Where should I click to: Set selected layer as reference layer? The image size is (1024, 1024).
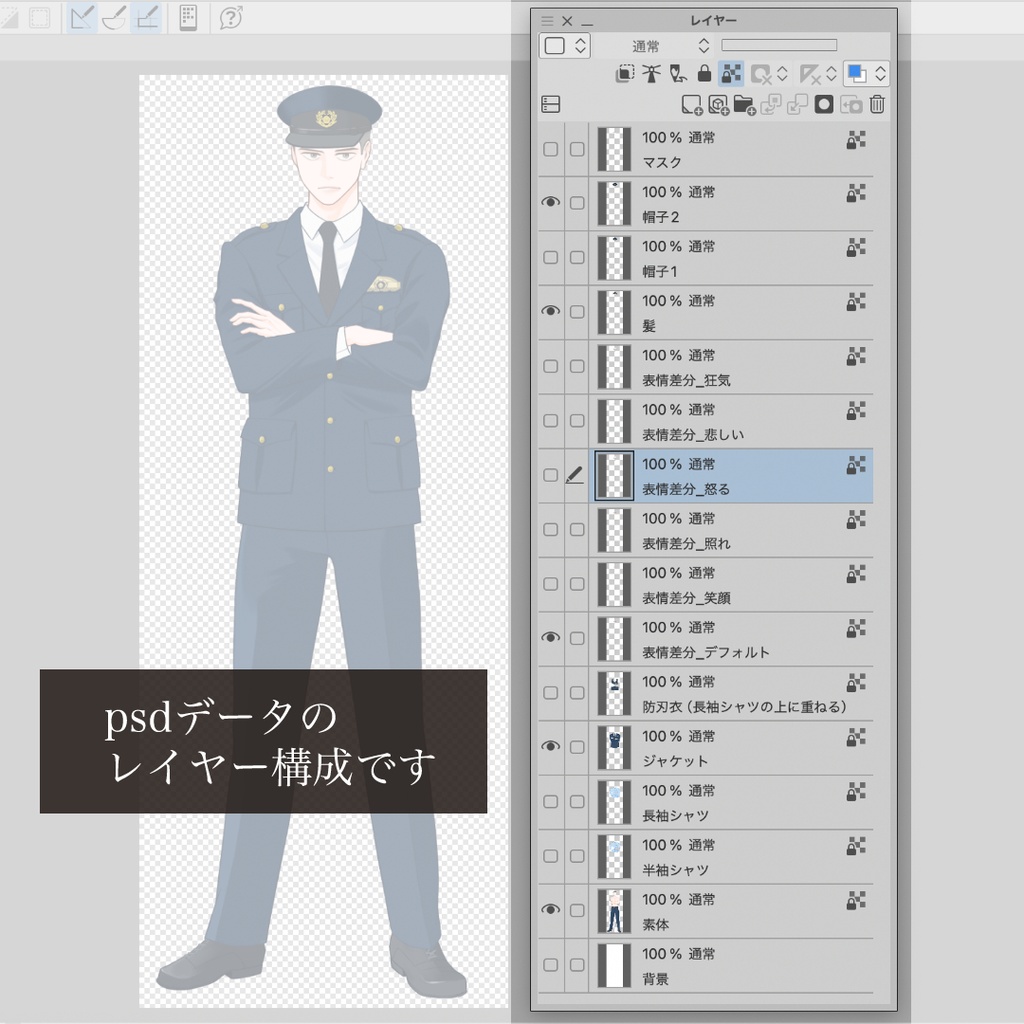(651, 74)
